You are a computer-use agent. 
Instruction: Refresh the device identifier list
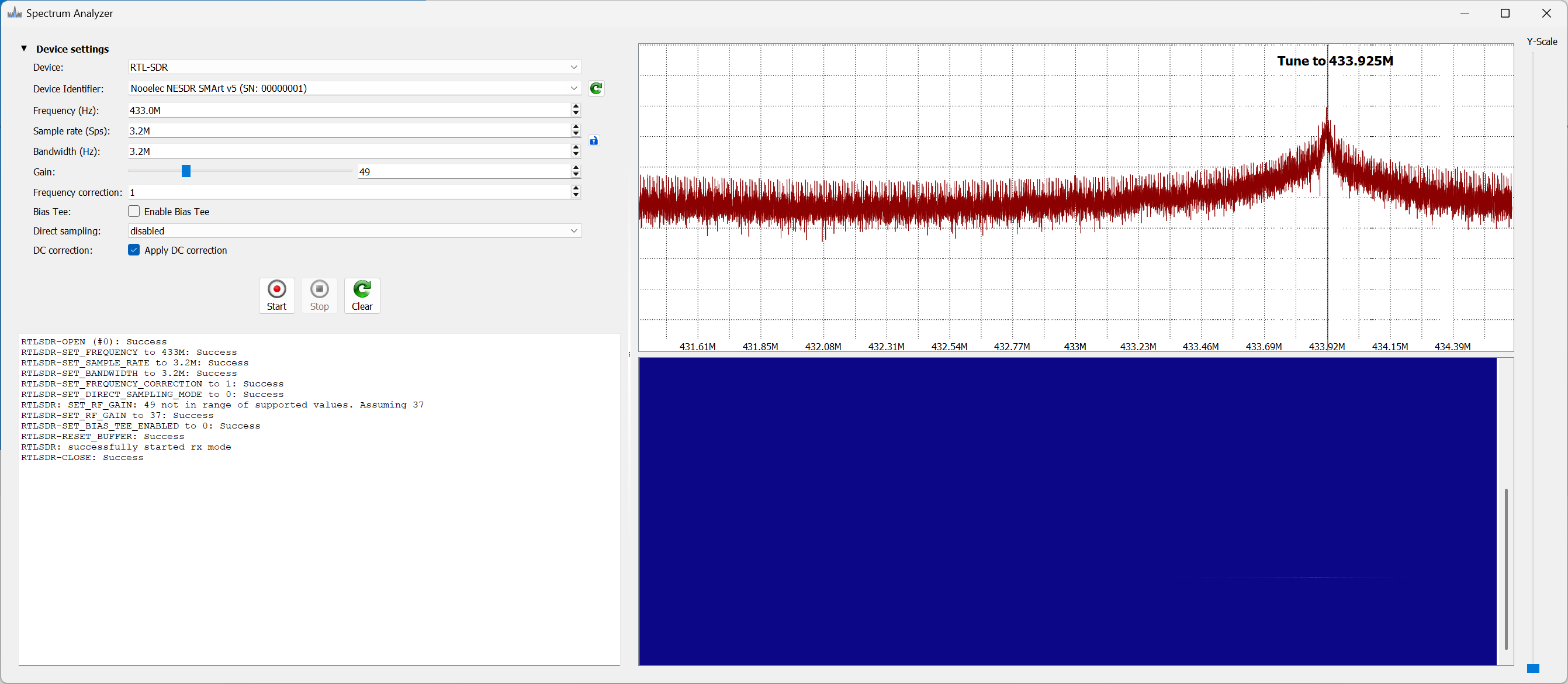pyautogui.click(x=596, y=89)
